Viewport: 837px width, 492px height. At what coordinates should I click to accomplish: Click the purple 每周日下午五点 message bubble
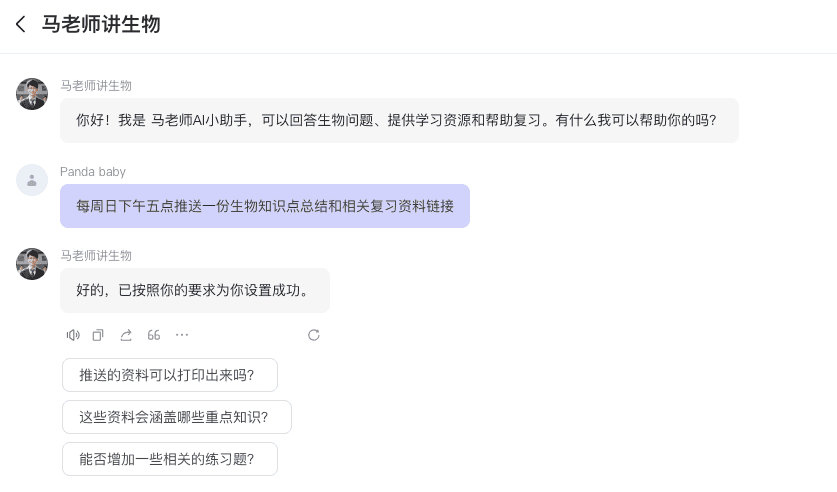pos(265,206)
